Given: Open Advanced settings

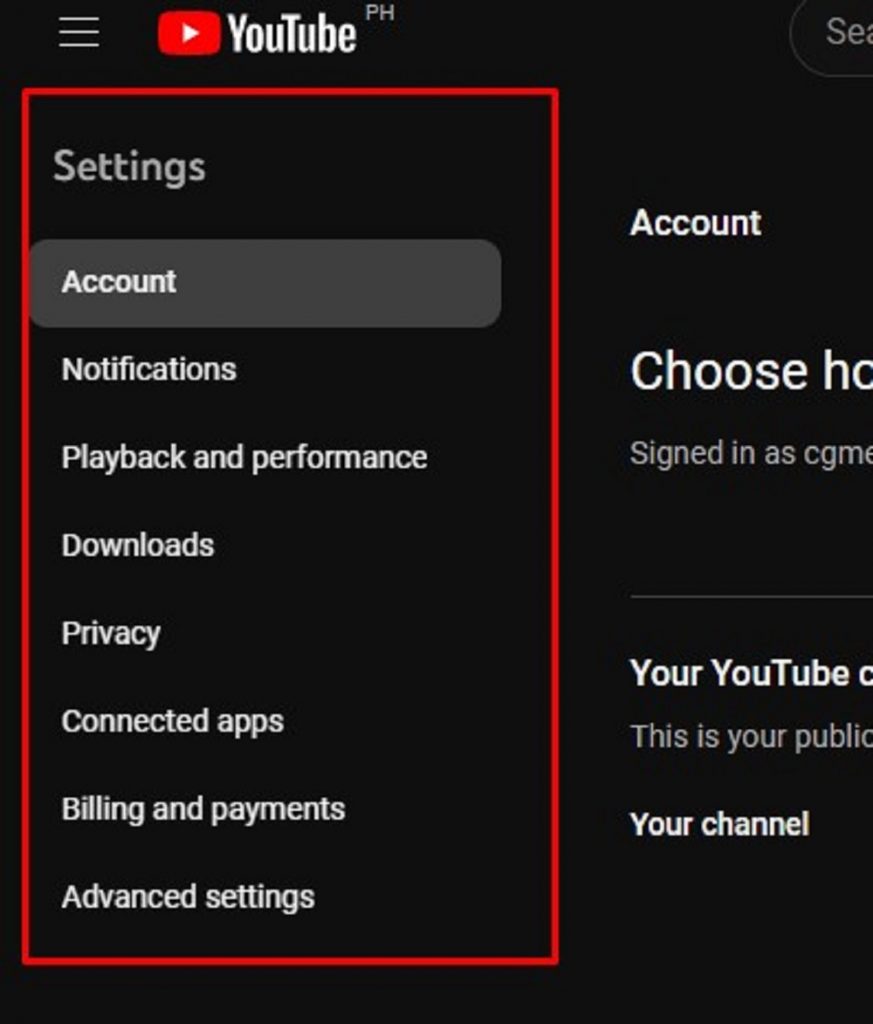Looking at the screenshot, I should 188,897.
